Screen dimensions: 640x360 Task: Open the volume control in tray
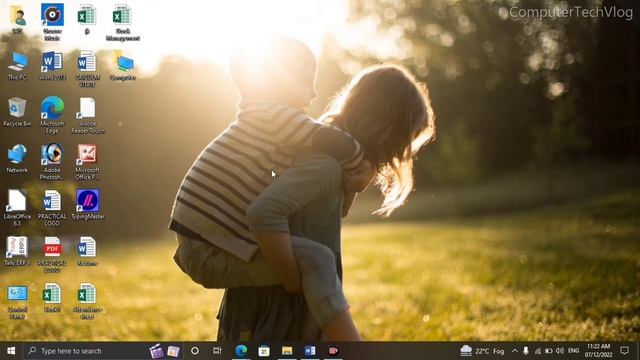coord(560,351)
